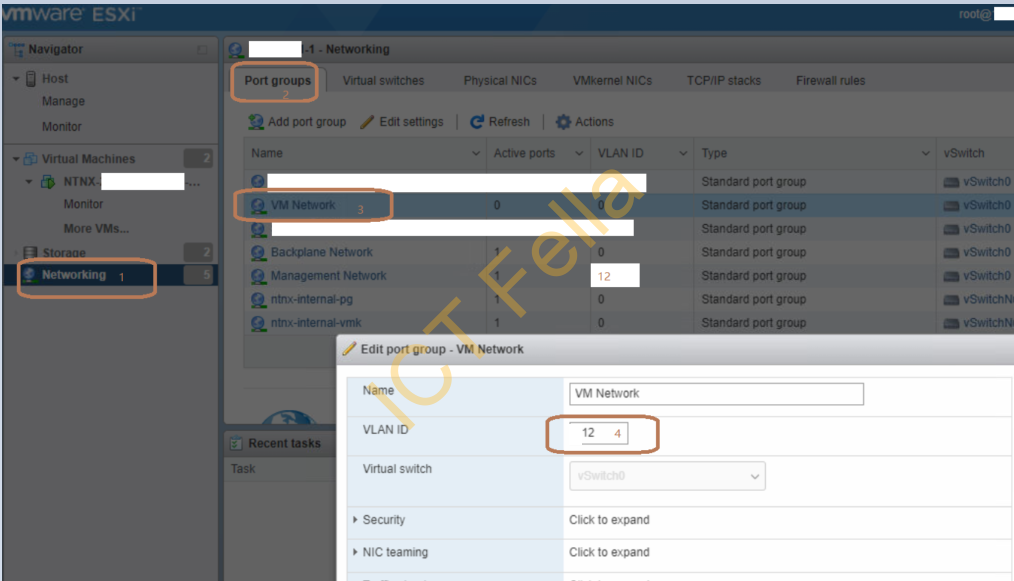The height and width of the screenshot is (581, 1014).
Task: Click the vSwitch column header
Action: (964, 153)
